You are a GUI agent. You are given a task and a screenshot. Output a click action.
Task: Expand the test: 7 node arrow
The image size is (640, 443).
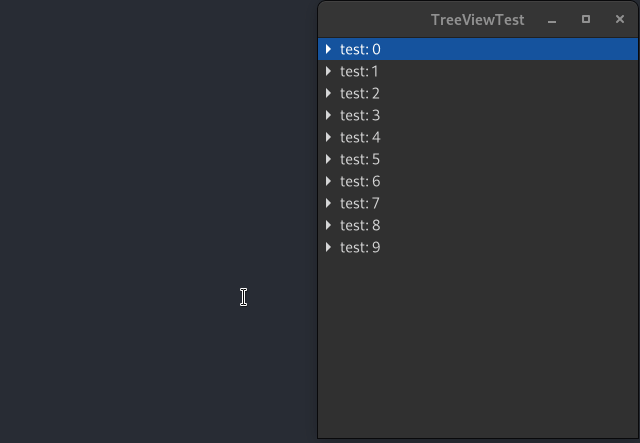[329, 203]
